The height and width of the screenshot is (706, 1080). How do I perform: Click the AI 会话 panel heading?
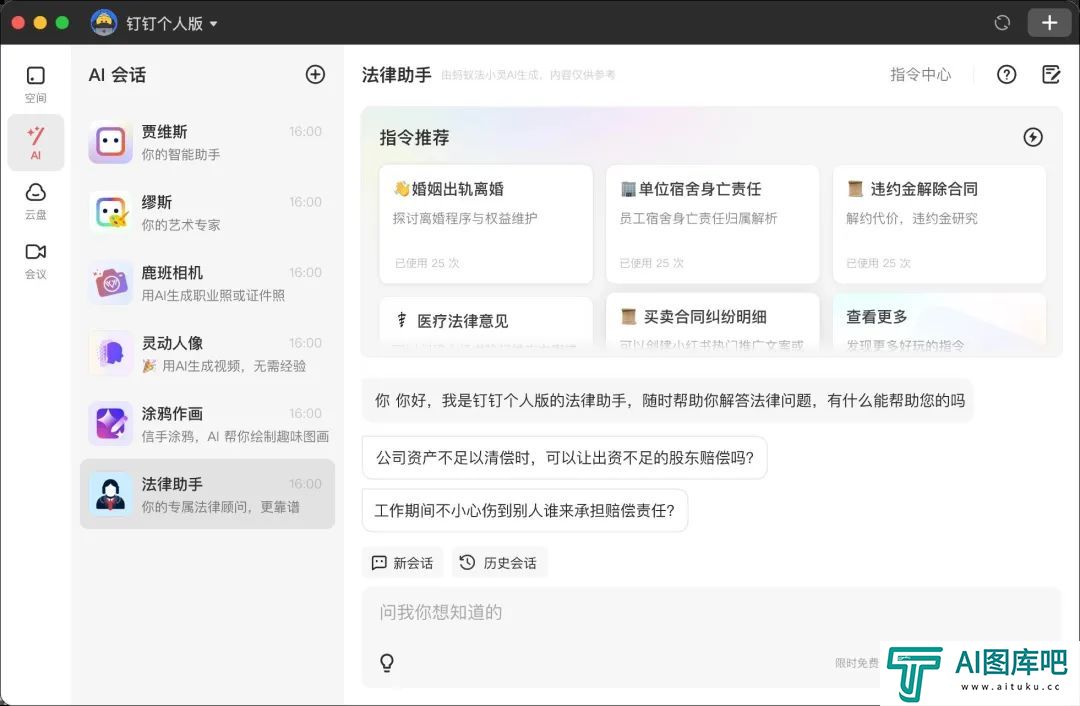click(117, 74)
